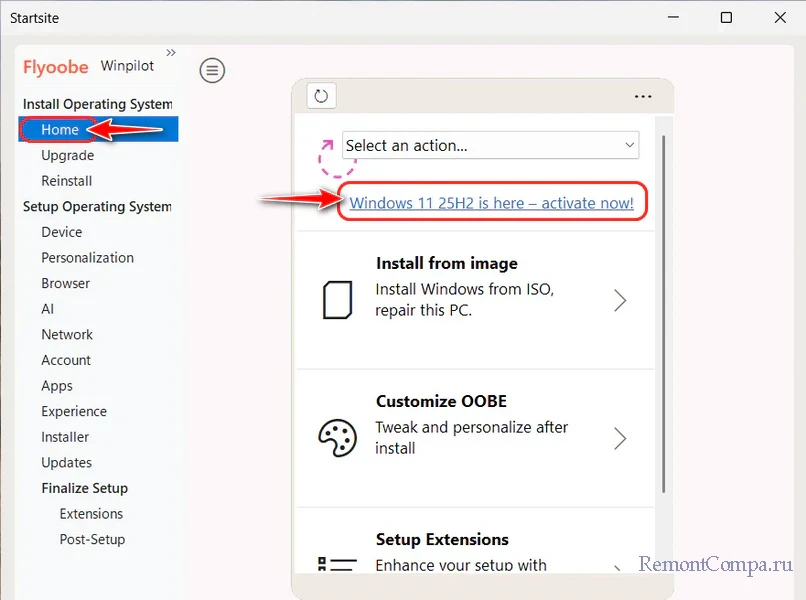Click the Install from image page icon
The width and height of the screenshot is (806, 600).
click(x=337, y=299)
